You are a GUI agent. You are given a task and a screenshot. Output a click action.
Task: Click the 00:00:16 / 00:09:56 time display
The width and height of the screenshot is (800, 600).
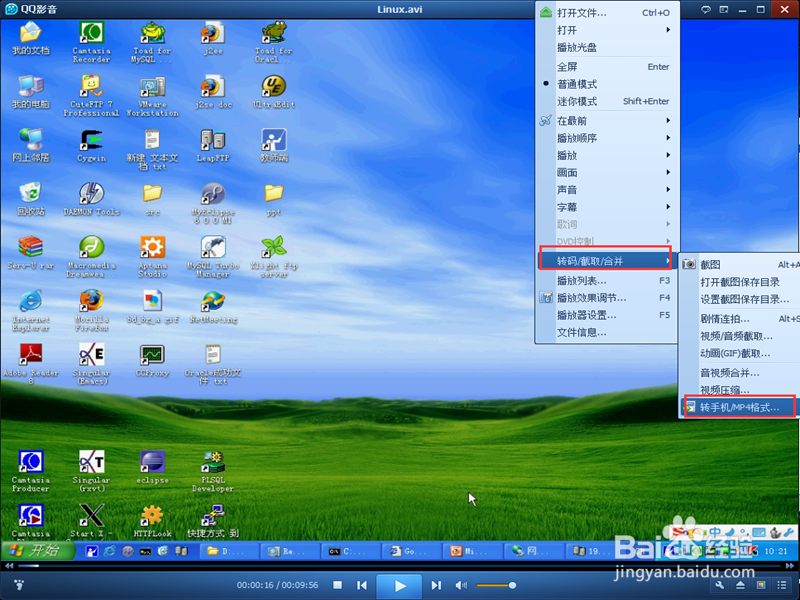[277, 585]
